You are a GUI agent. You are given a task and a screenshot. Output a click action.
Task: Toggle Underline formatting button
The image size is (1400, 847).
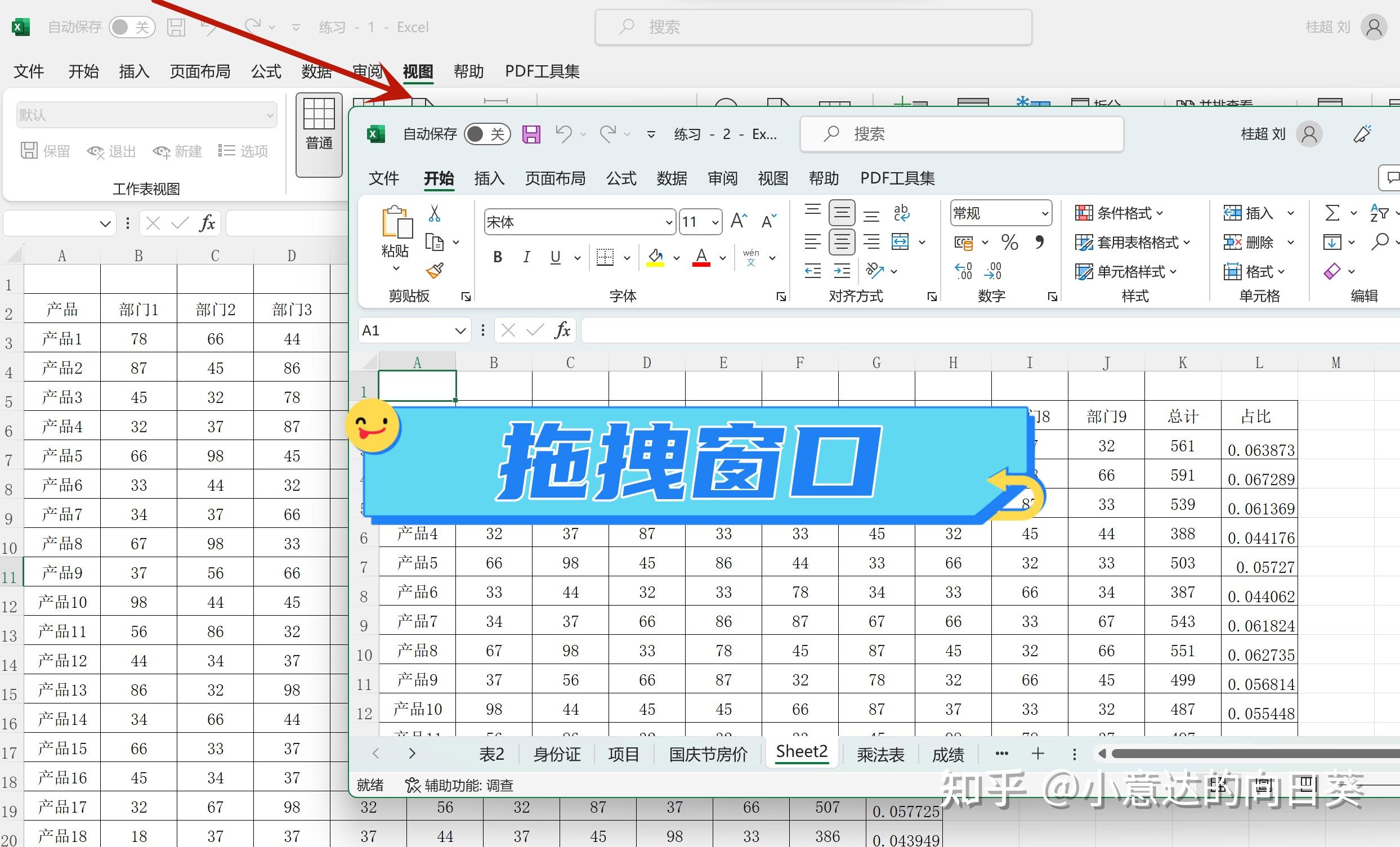tap(556, 257)
